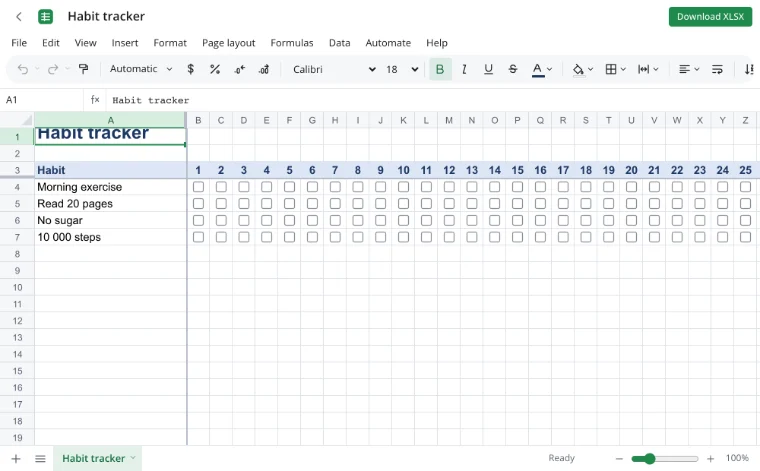Check 10 000 steps box for day 8

(358, 237)
